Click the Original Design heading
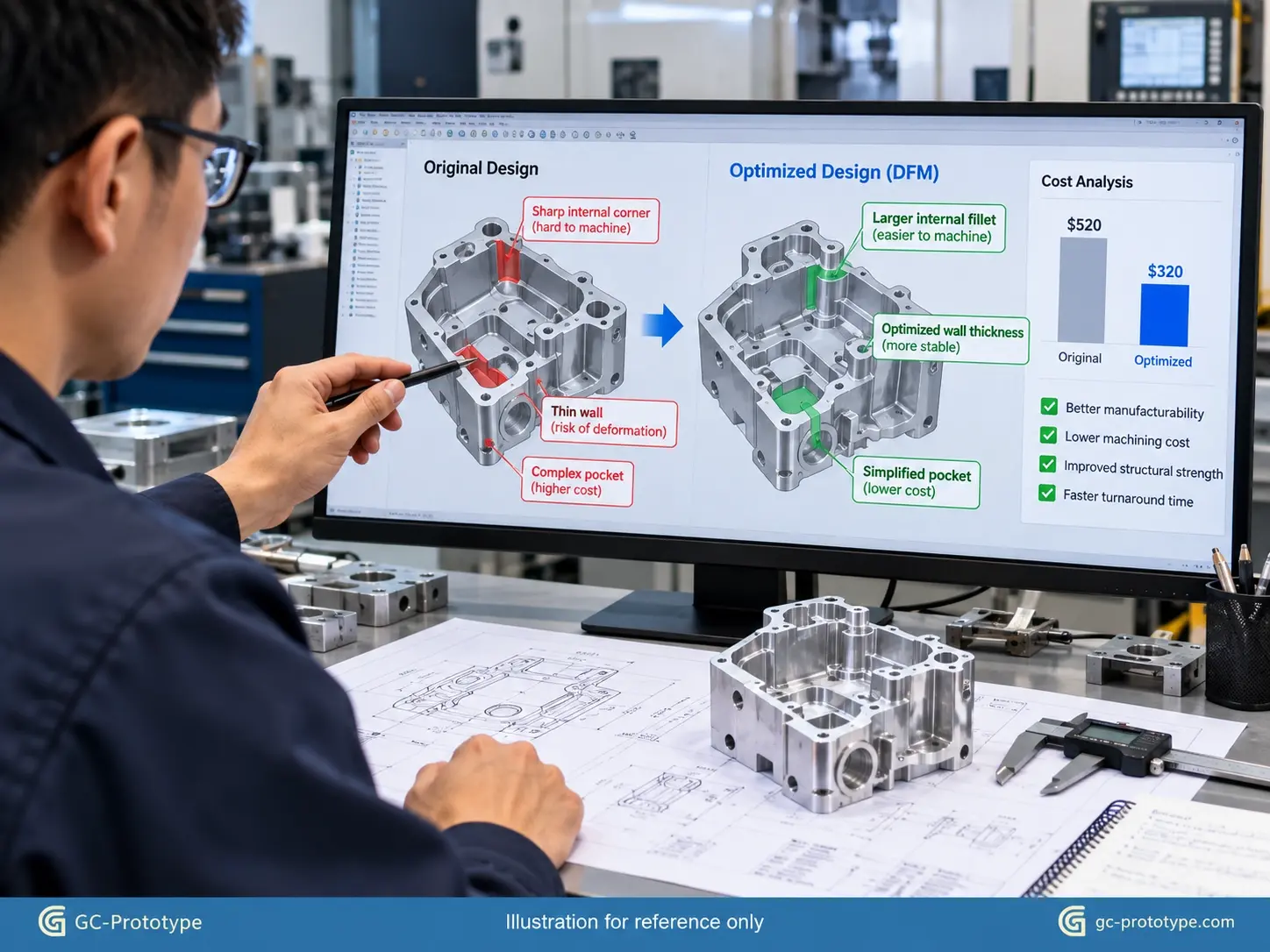The height and width of the screenshot is (952, 1270). point(481,168)
